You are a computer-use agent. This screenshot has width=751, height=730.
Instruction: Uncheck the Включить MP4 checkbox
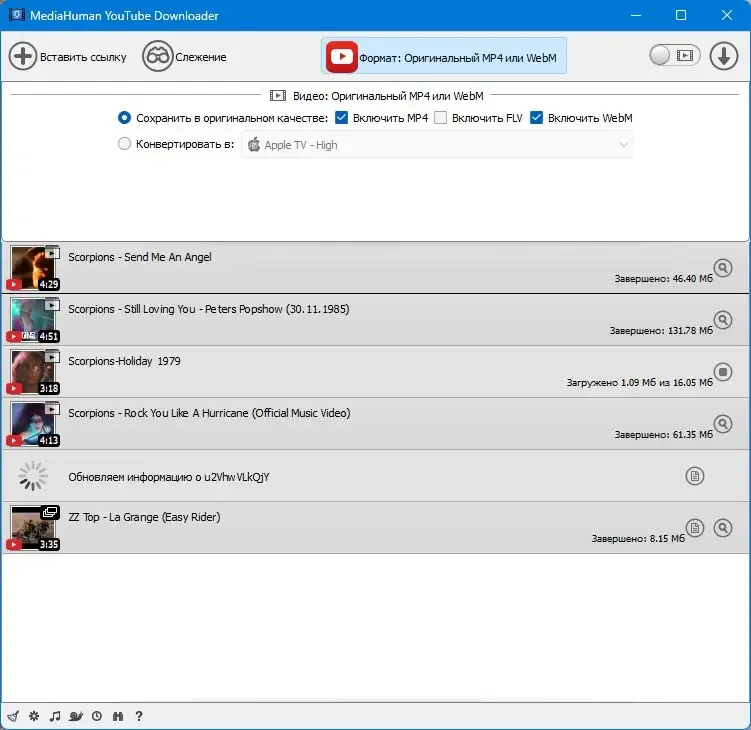[341, 117]
